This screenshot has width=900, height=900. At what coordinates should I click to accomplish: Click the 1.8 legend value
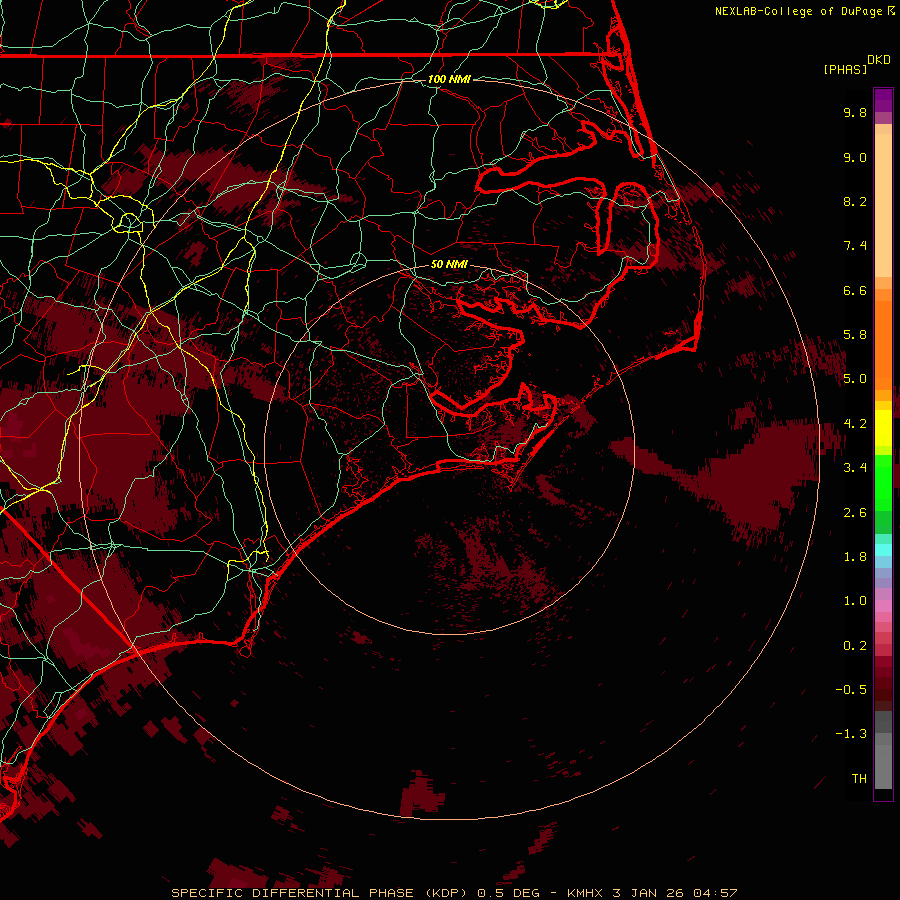[855, 557]
